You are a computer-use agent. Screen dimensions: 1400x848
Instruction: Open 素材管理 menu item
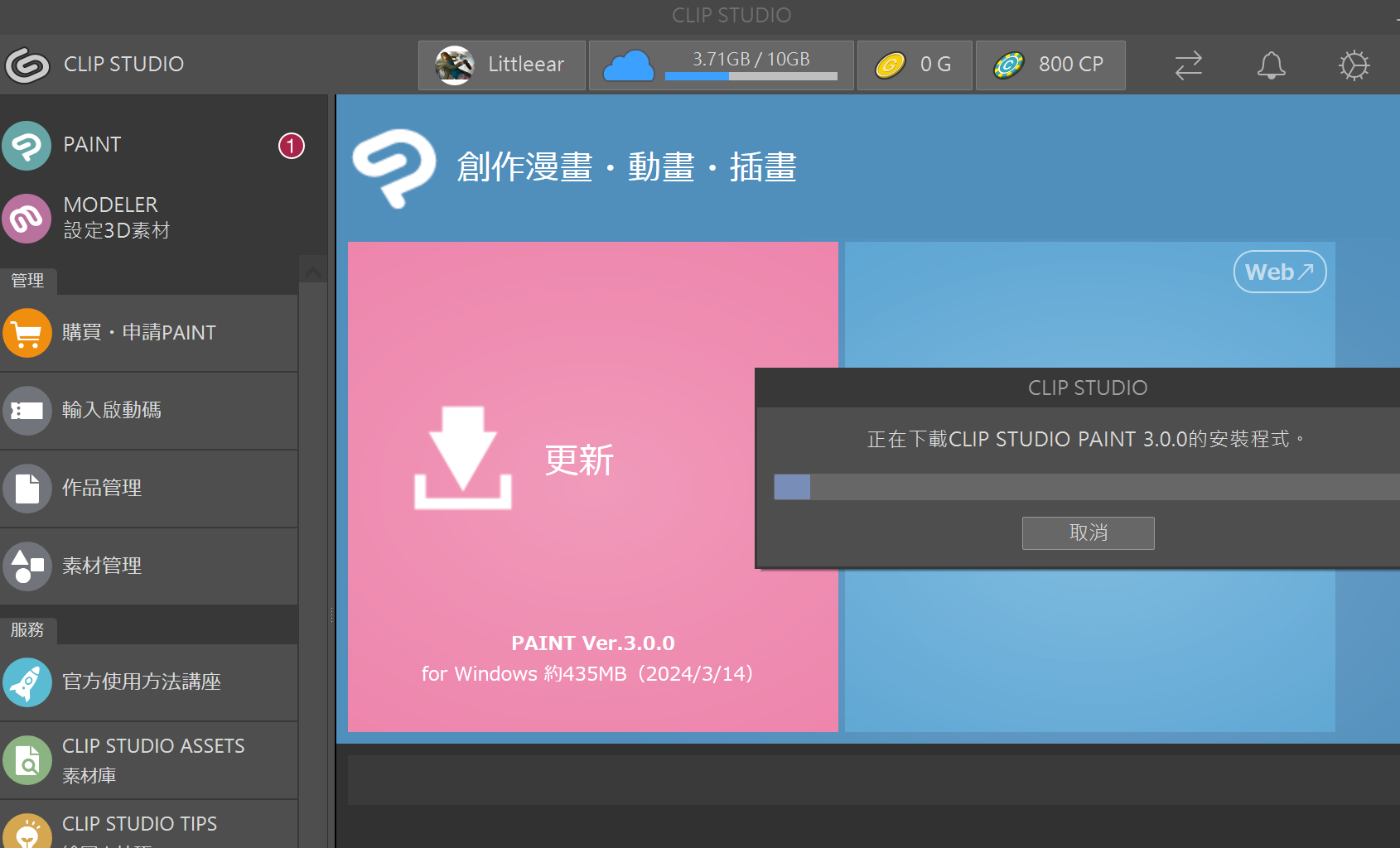pos(149,566)
